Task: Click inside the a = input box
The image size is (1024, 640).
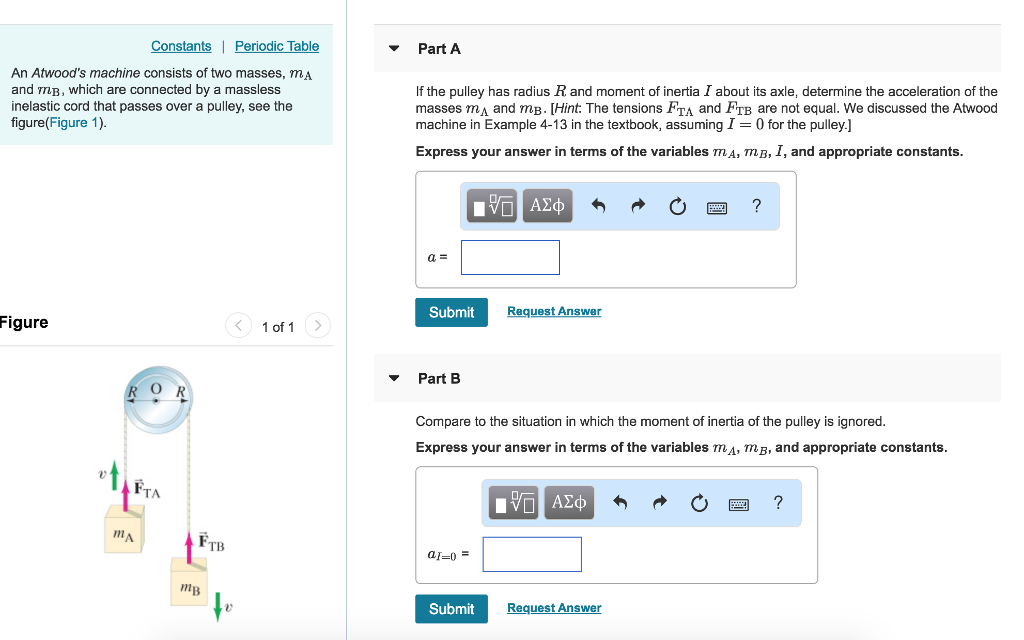Action: click(x=510, y=257)
